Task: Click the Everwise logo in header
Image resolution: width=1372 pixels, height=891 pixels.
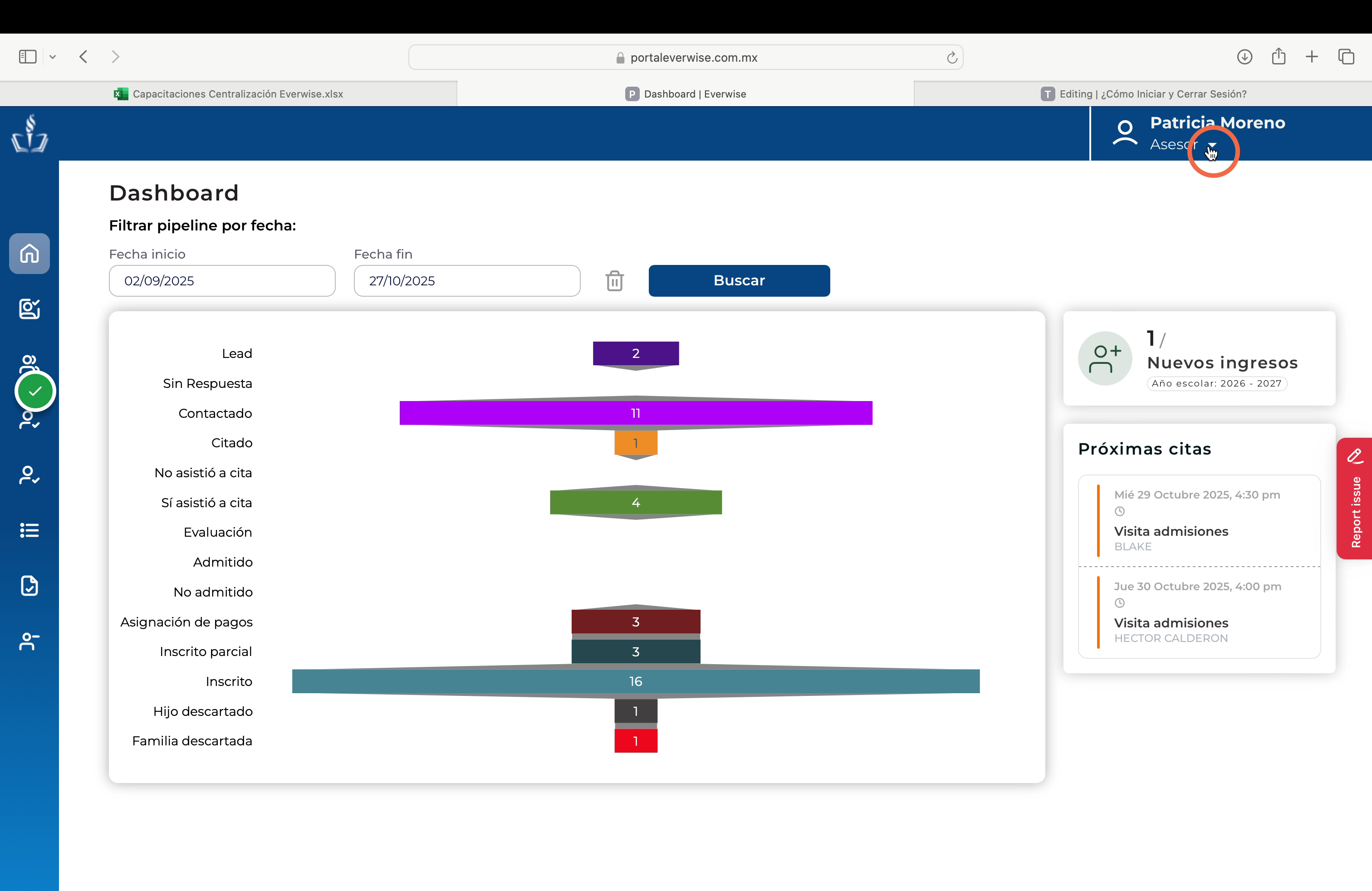Action: pos(29,133)
